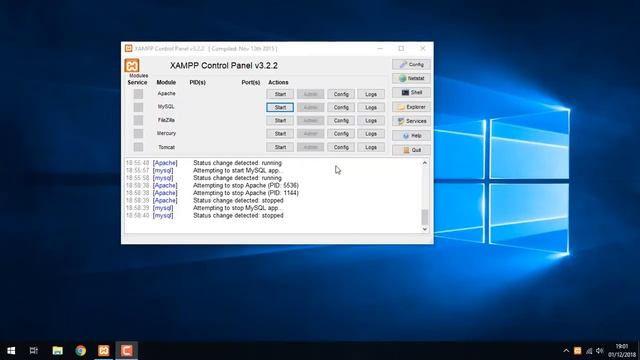Open the clock and date flyout
Screen dimensions: 640x360
click(622, 351)
